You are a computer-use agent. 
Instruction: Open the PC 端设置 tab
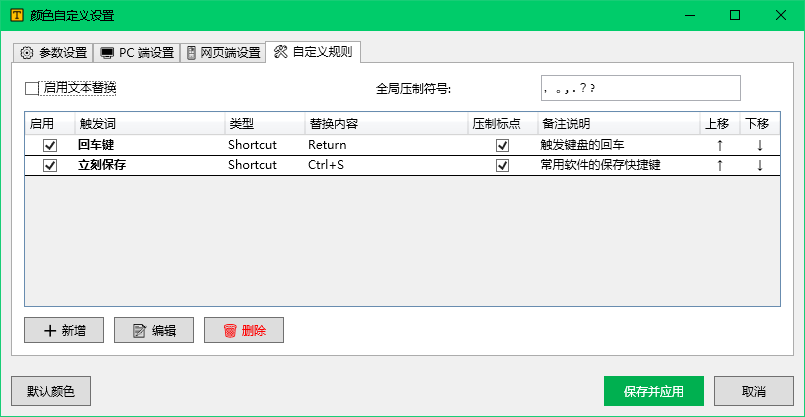pyautogui.click(x=137, y=53)
